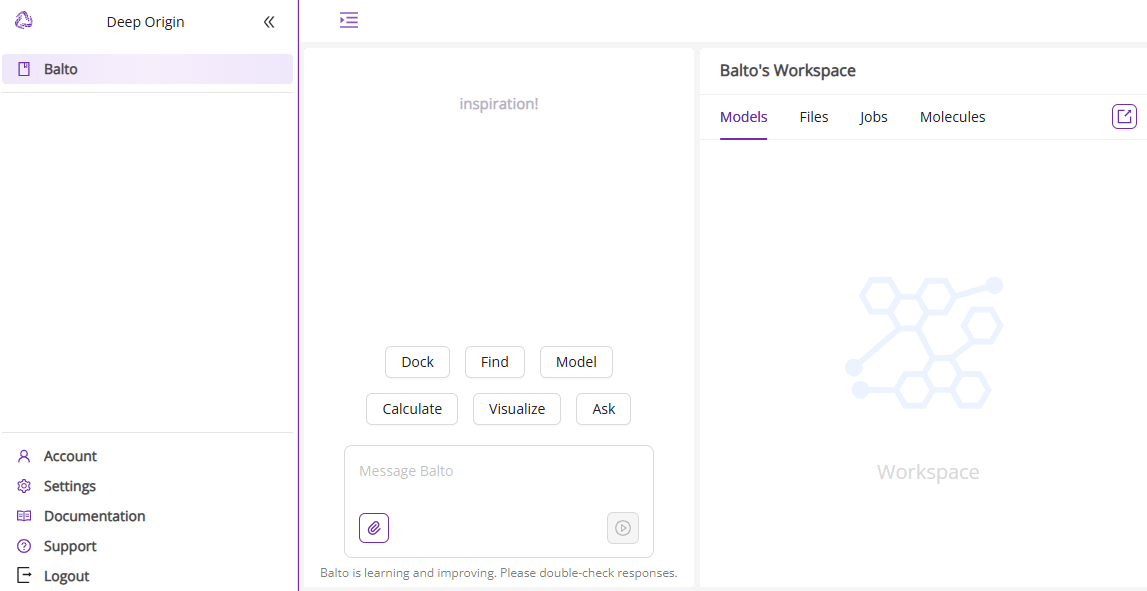Open the Jobs tab
The image size is (1147, 591).
click(x=873, y=117)
